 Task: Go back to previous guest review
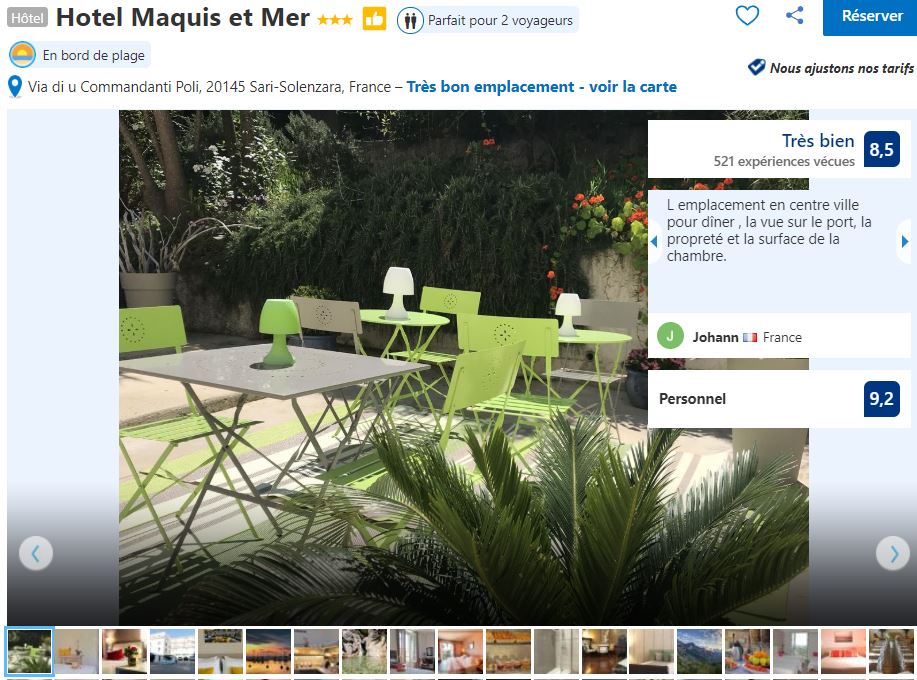654,241
